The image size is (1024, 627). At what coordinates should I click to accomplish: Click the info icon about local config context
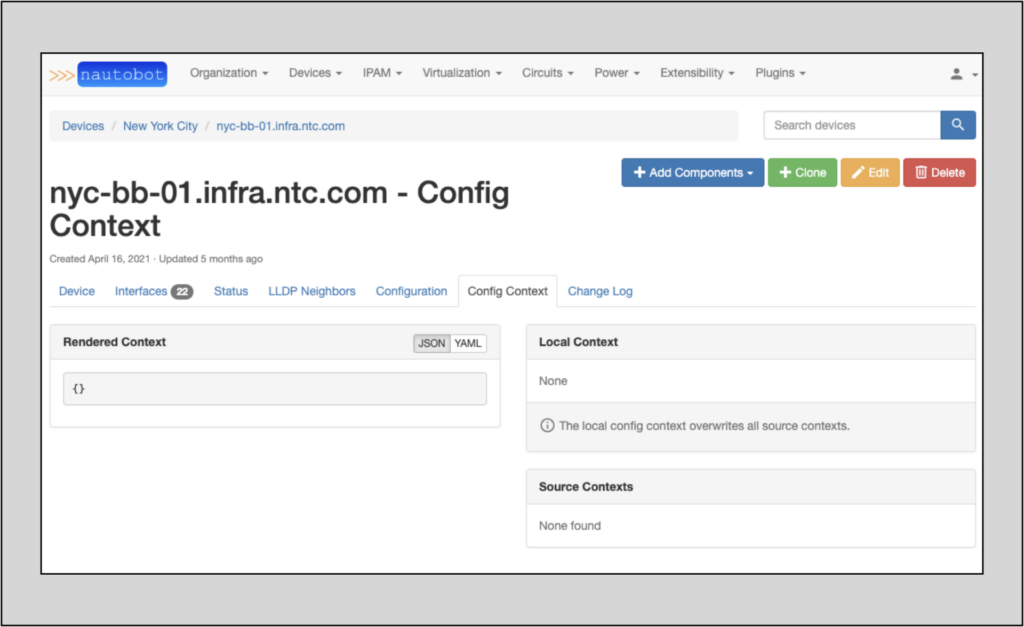tap(546, 424)
